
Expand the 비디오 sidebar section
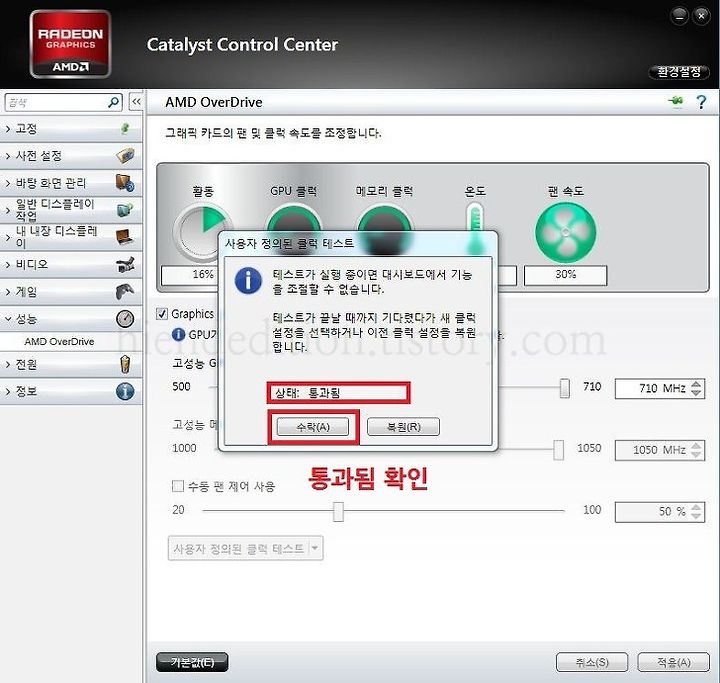click(8, 265)
